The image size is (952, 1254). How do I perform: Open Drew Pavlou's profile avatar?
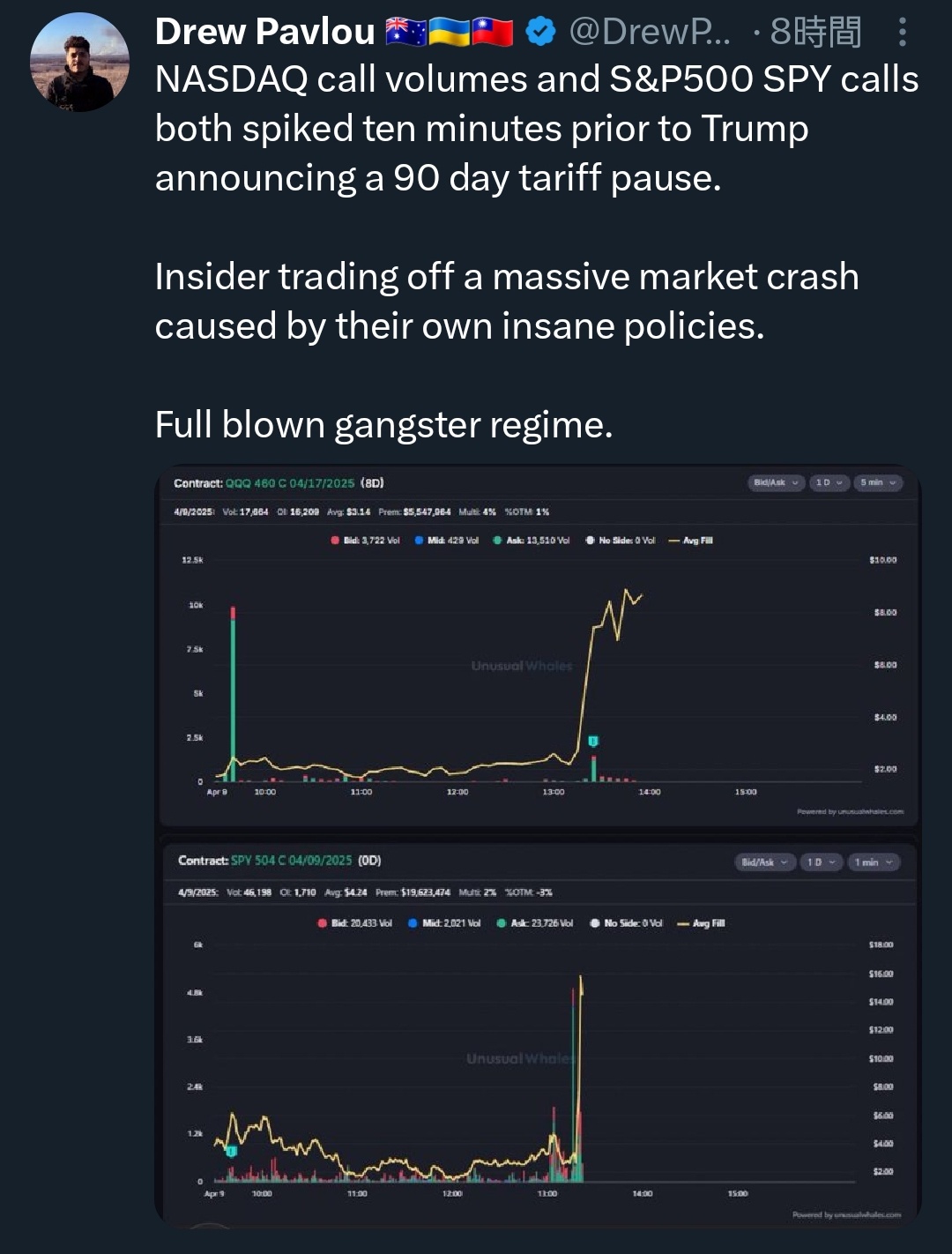[79, 63]
